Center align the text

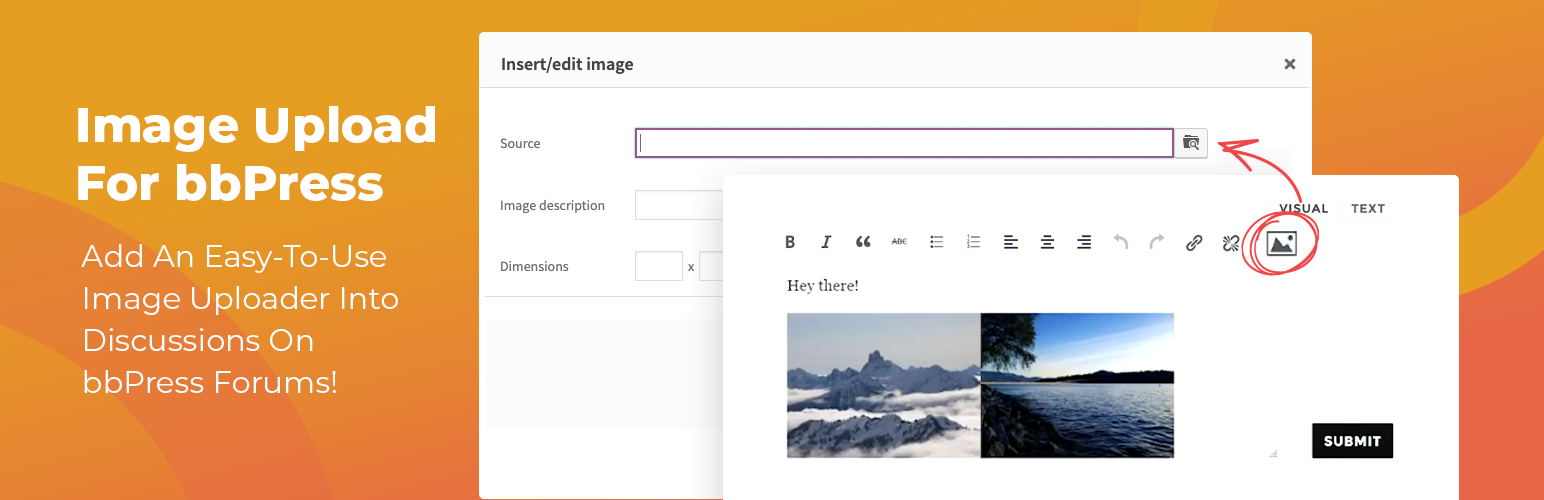click(x=1047, y=242)
